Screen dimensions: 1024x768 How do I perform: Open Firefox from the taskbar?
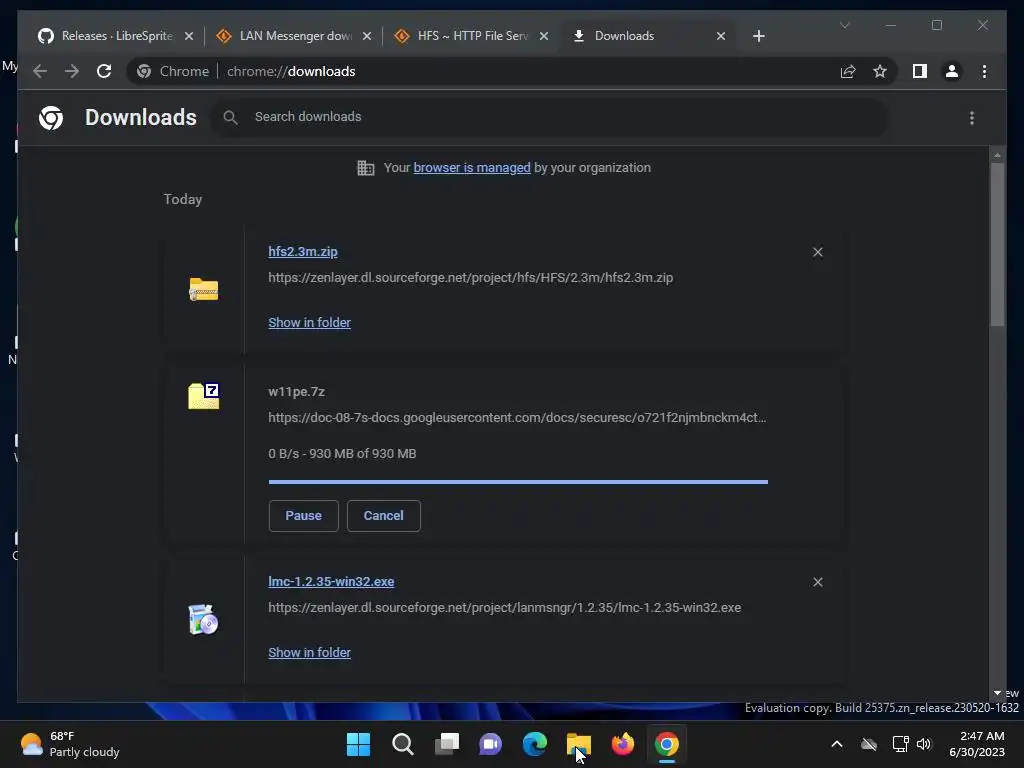(622, 744)
